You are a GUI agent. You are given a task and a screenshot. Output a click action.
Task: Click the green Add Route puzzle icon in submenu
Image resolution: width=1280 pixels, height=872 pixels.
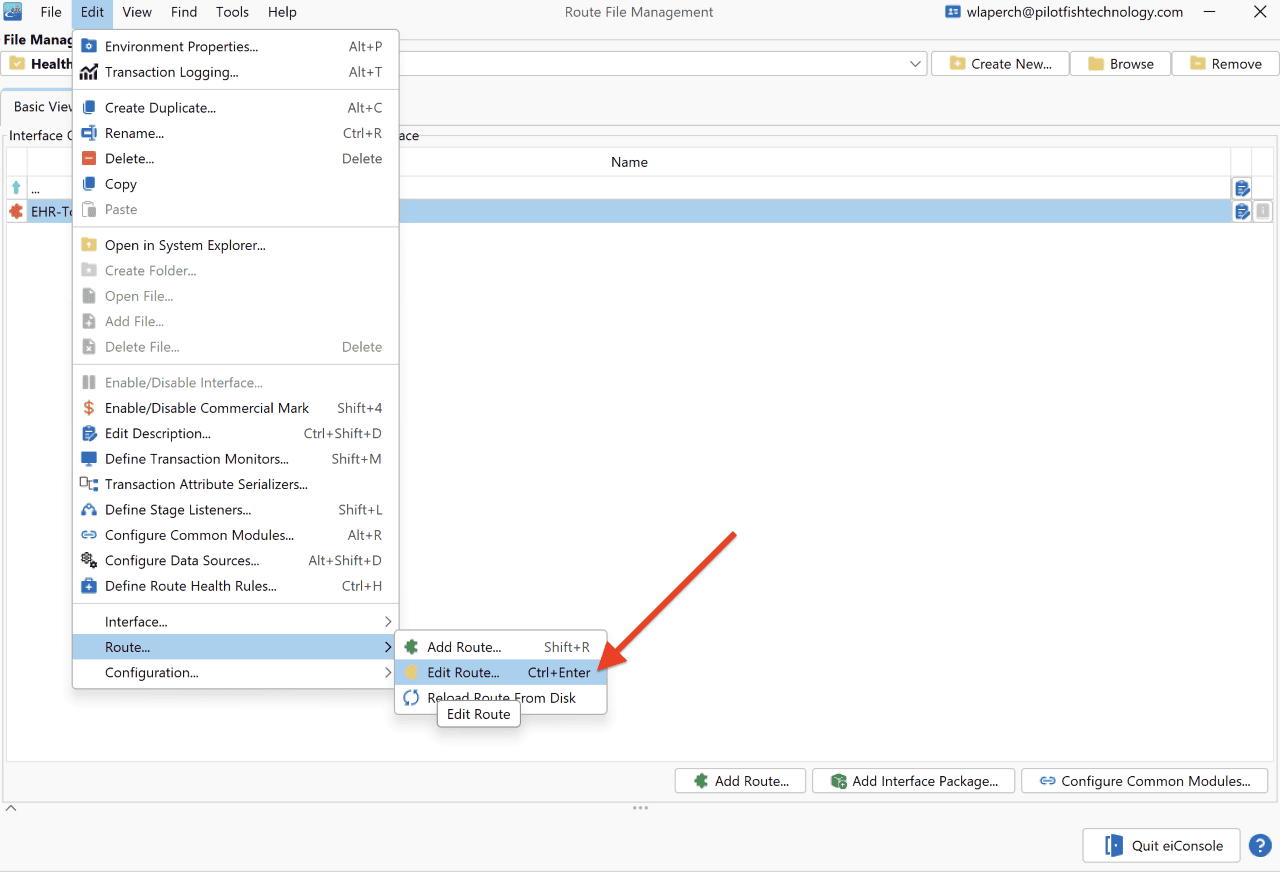411,647
